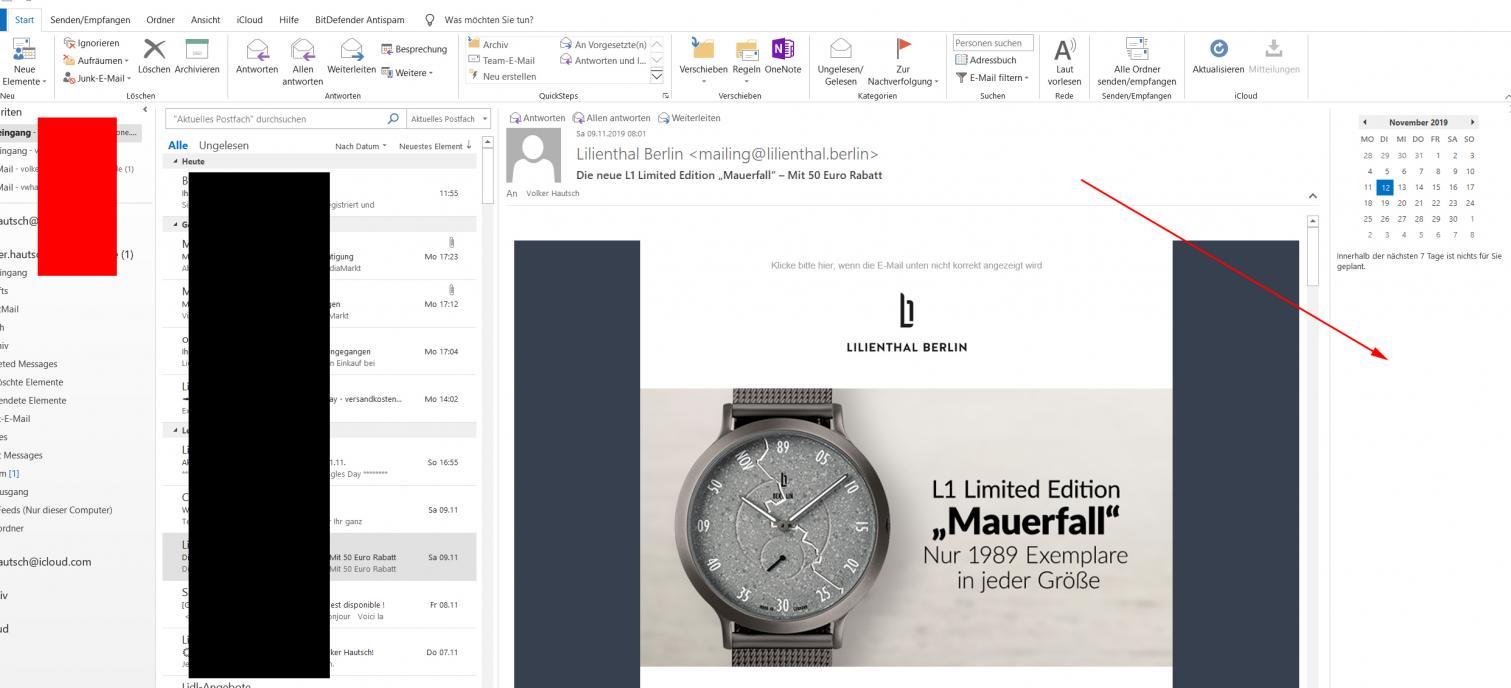Open the Zur Nachverfolgung flag dropdown

(x=902, y=63)
